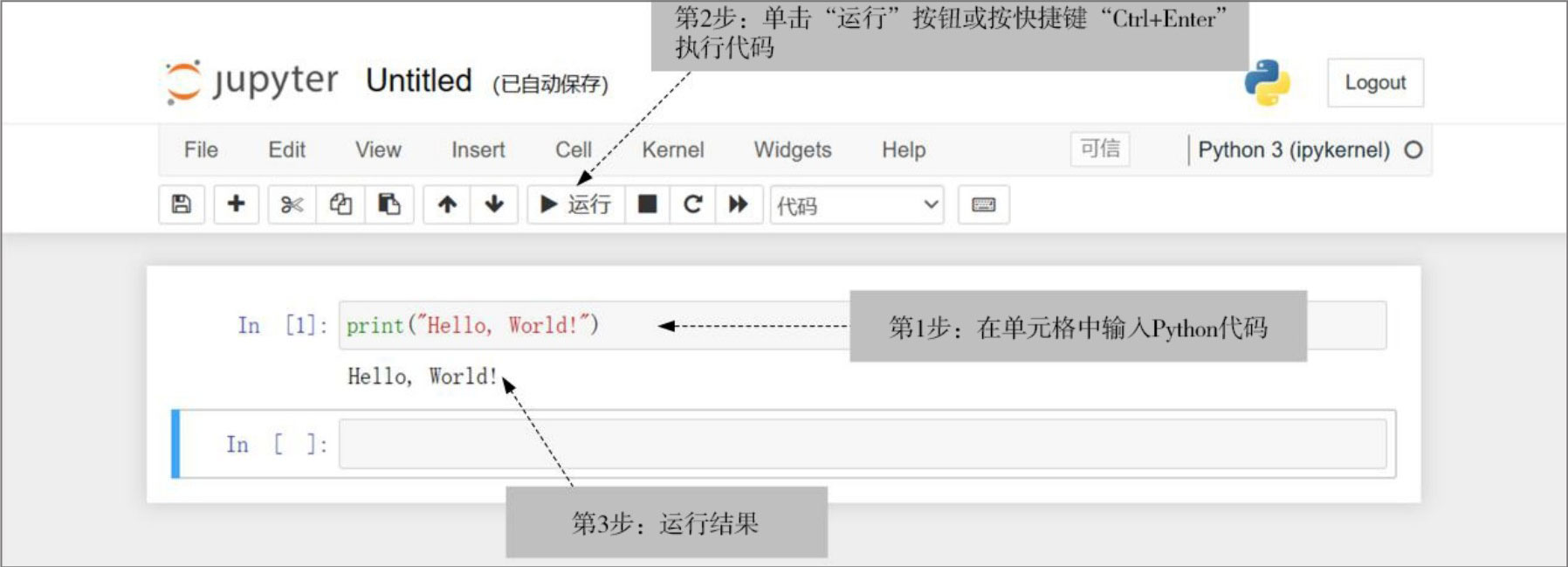Open the 代码 cell type dropdown
1568x567 pixels.
click(856, 205)
